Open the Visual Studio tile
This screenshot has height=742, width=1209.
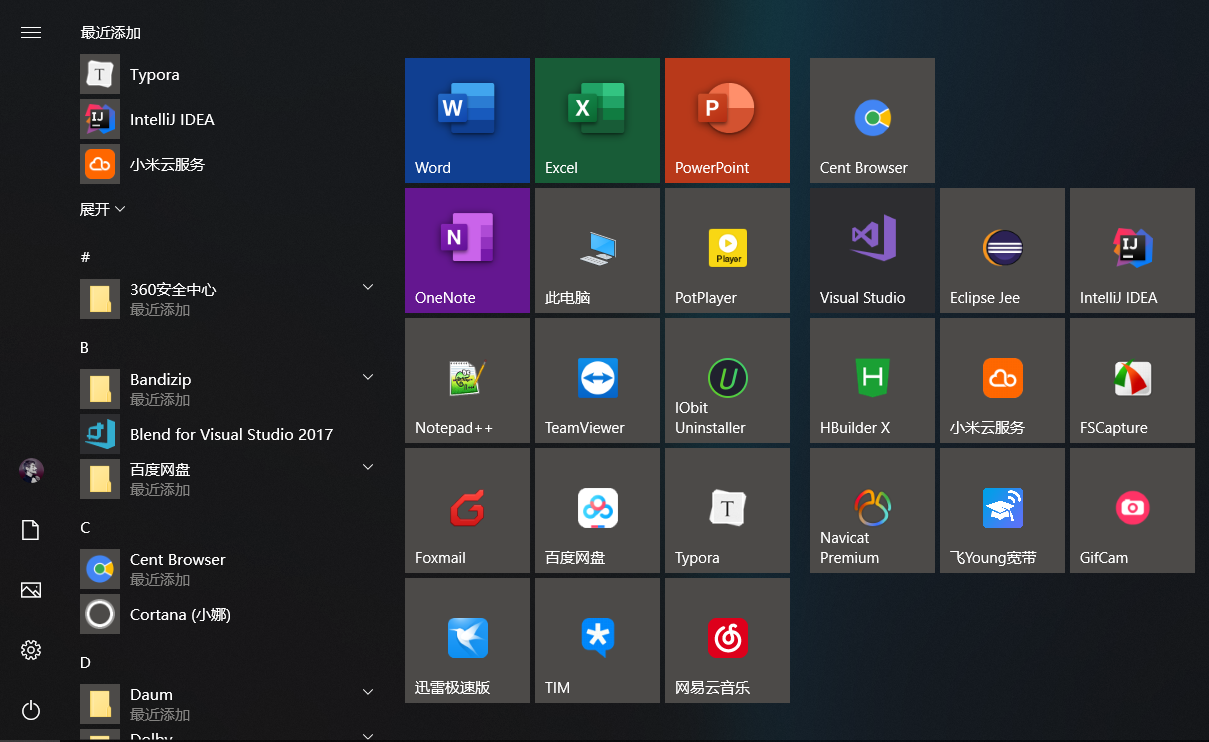tap(872, 250)
